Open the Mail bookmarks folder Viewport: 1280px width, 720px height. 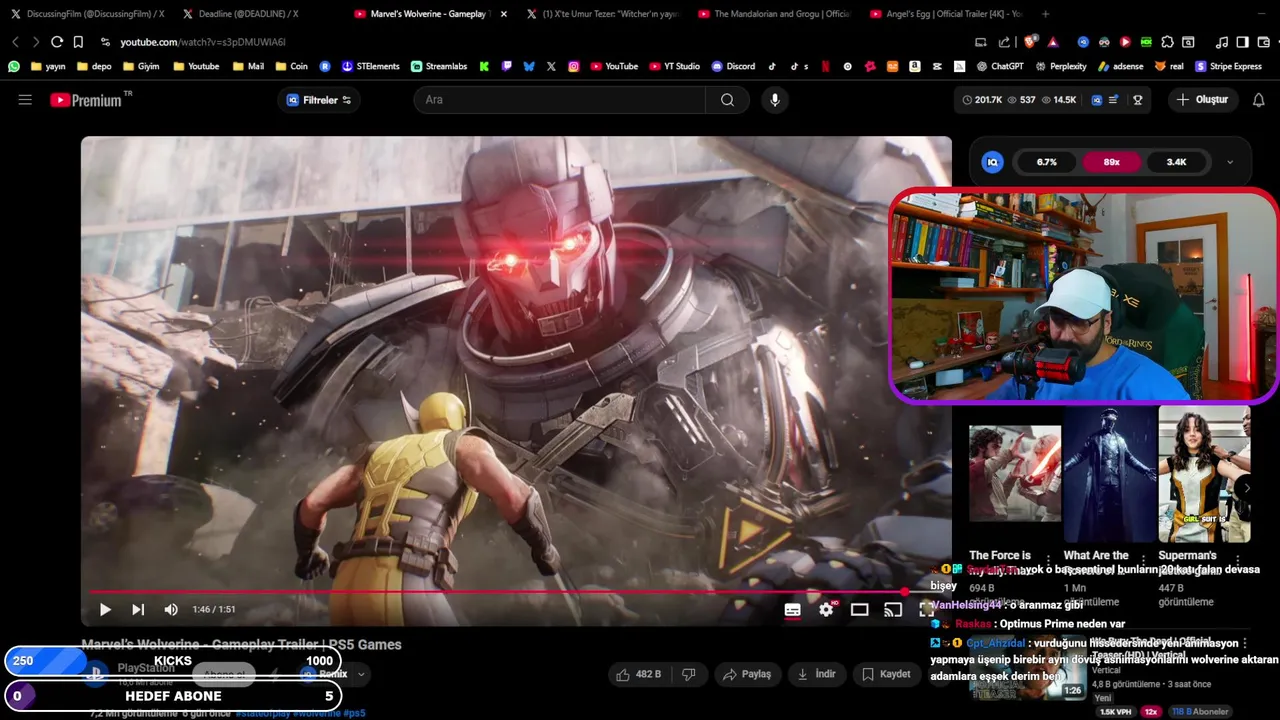click(248, 66)
